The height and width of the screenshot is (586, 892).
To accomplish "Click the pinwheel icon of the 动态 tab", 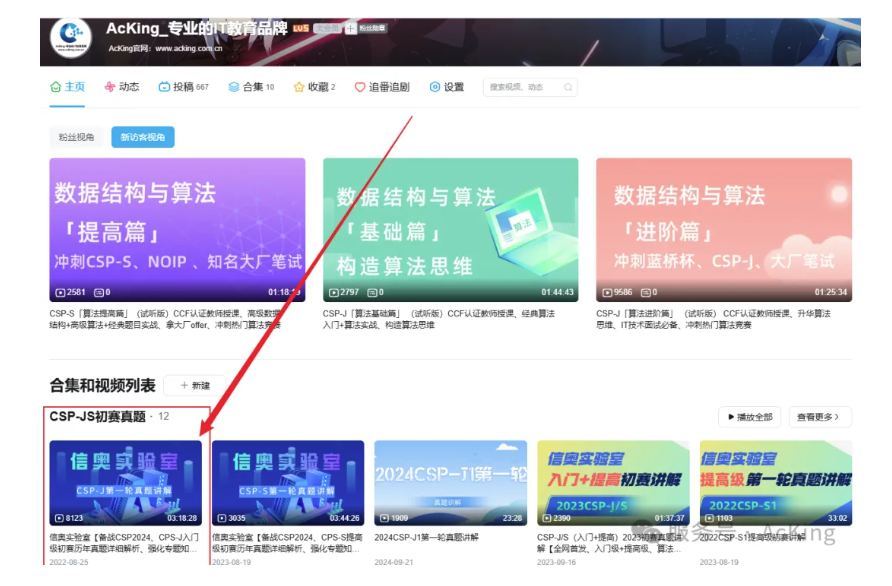I will (110, 87).
